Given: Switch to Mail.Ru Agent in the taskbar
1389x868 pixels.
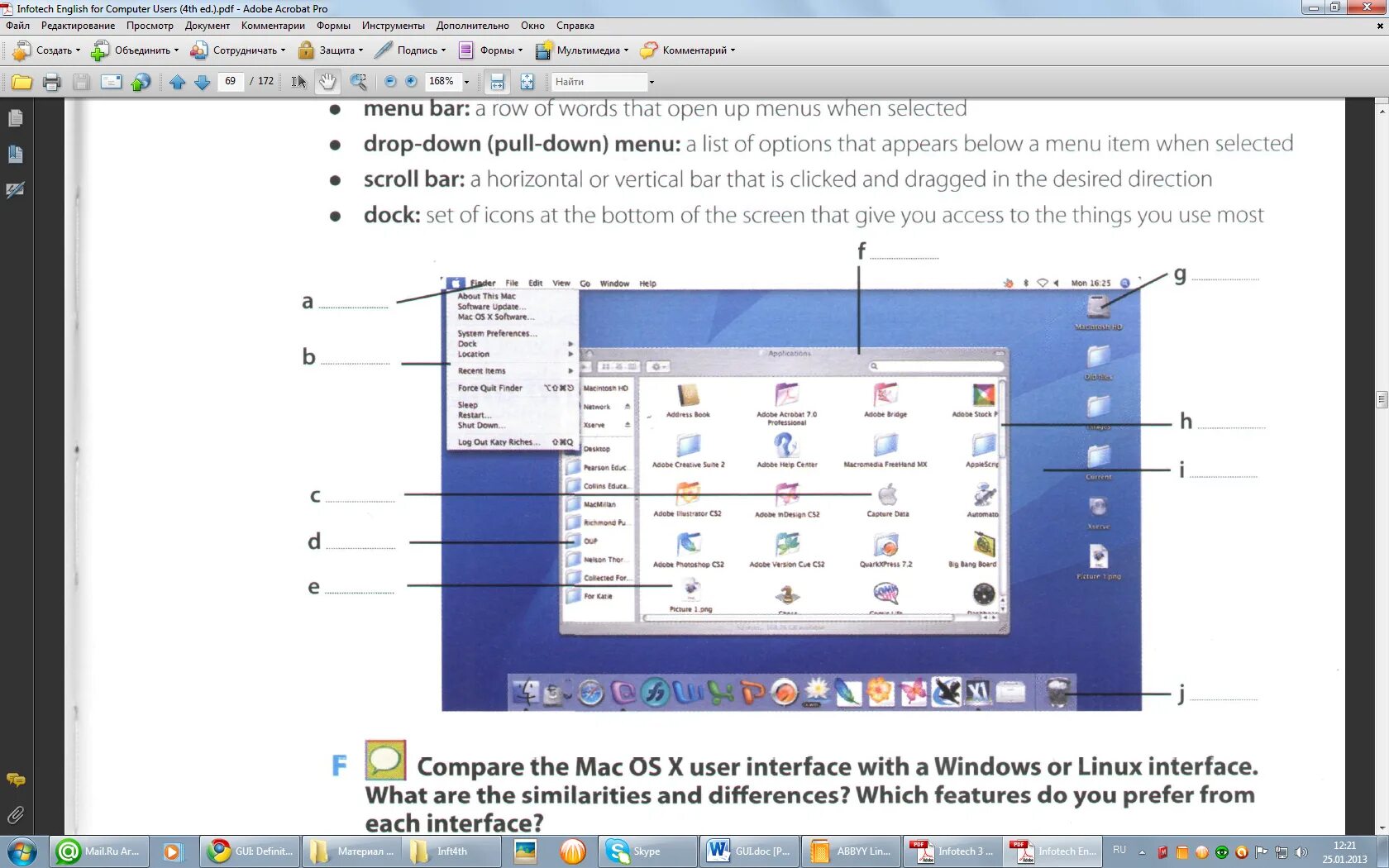Looking at the screenshot, I should click(x=99, y=851).
